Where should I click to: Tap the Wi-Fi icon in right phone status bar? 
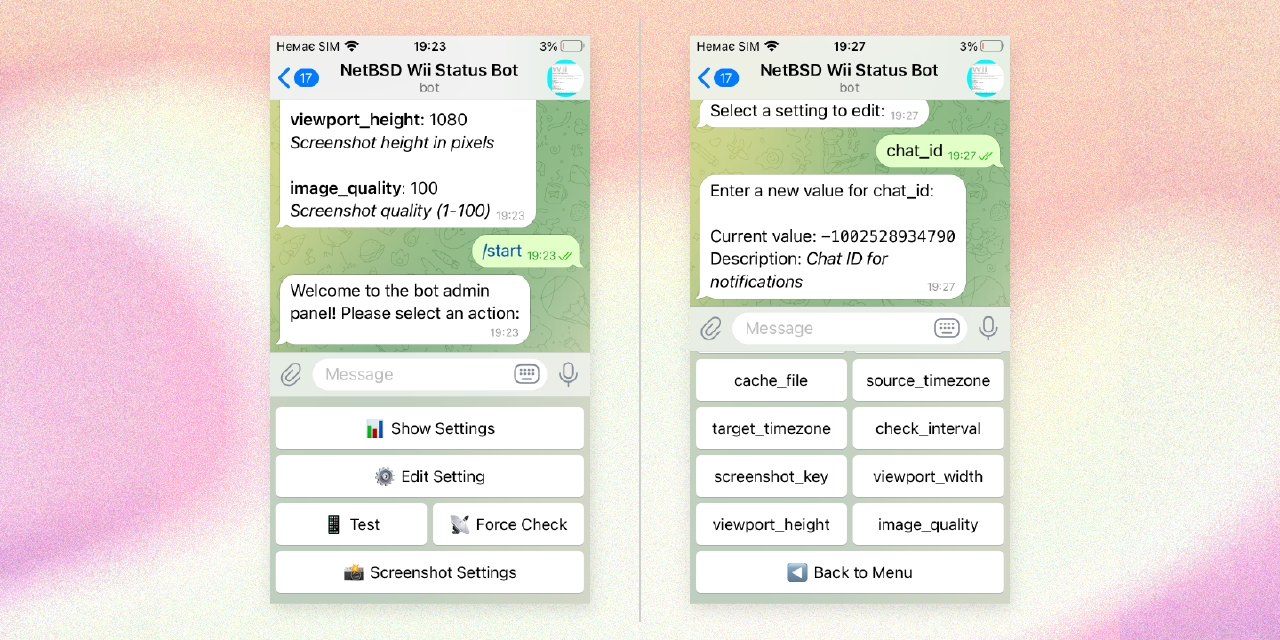pos(771,46)
